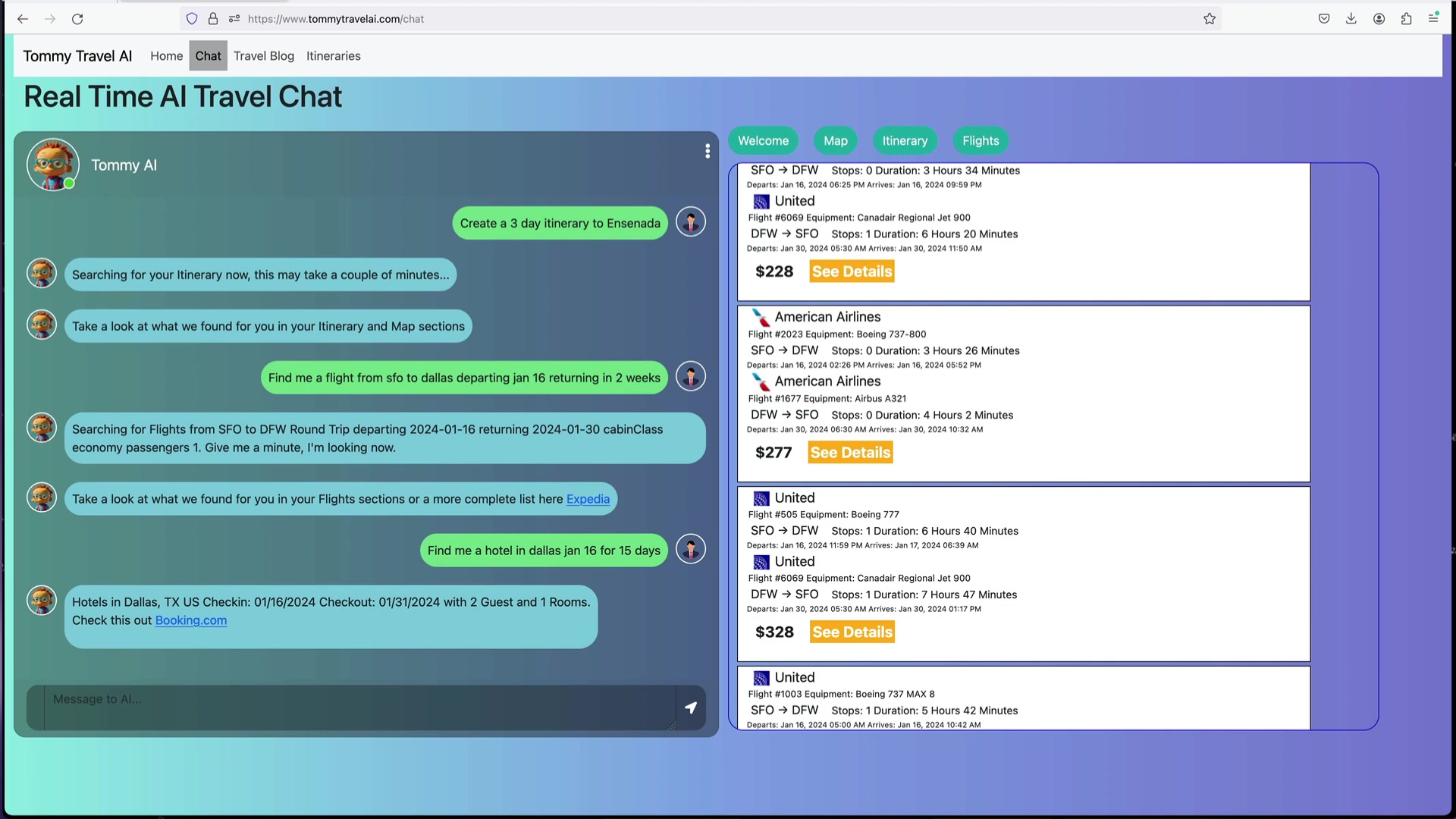Open the Travel Blog nav item
Screen dimensions: 1456x819
point(264,56)
